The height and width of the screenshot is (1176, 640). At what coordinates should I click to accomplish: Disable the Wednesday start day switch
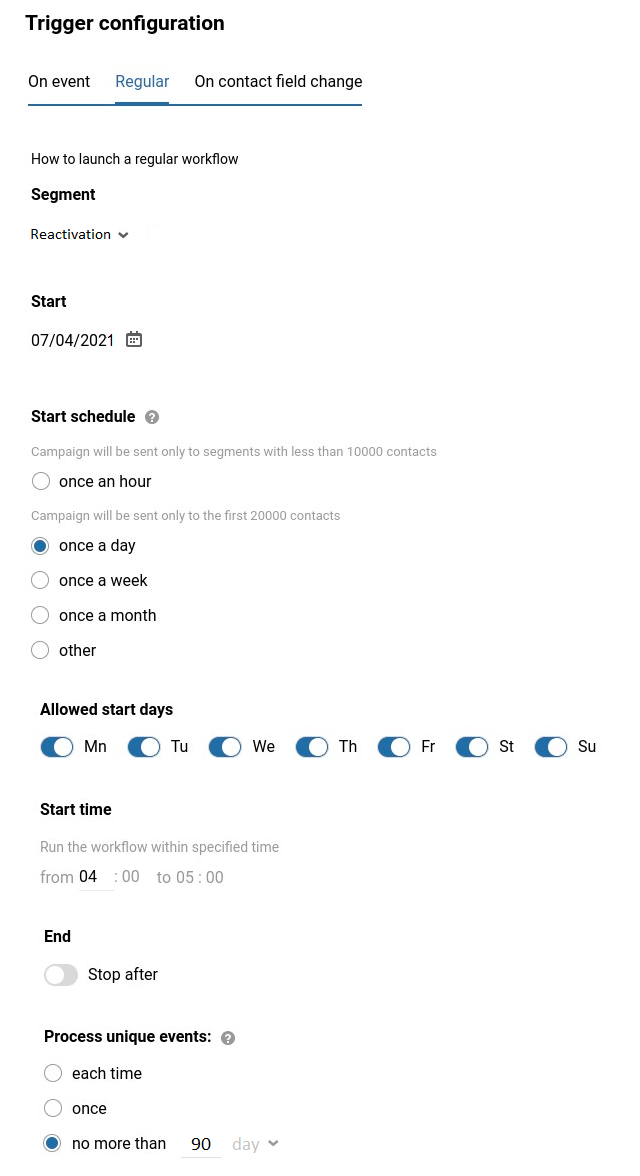pos(225,747)
